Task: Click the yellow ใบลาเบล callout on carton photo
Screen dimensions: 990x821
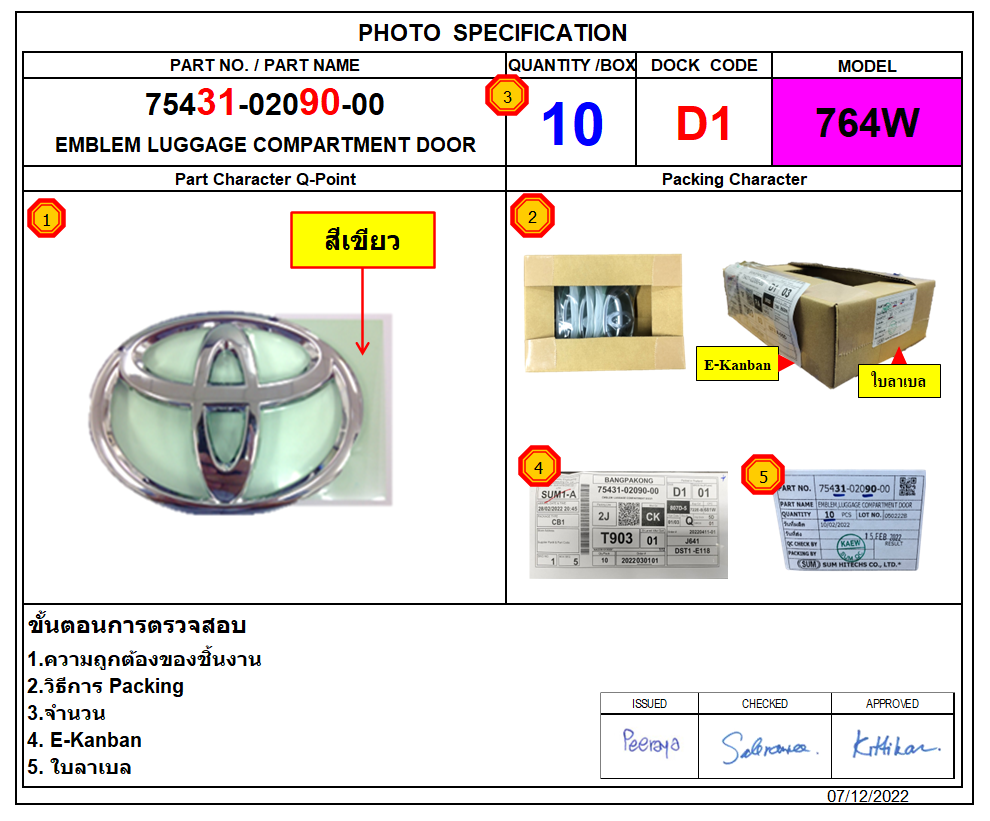Action: [899, 381]
